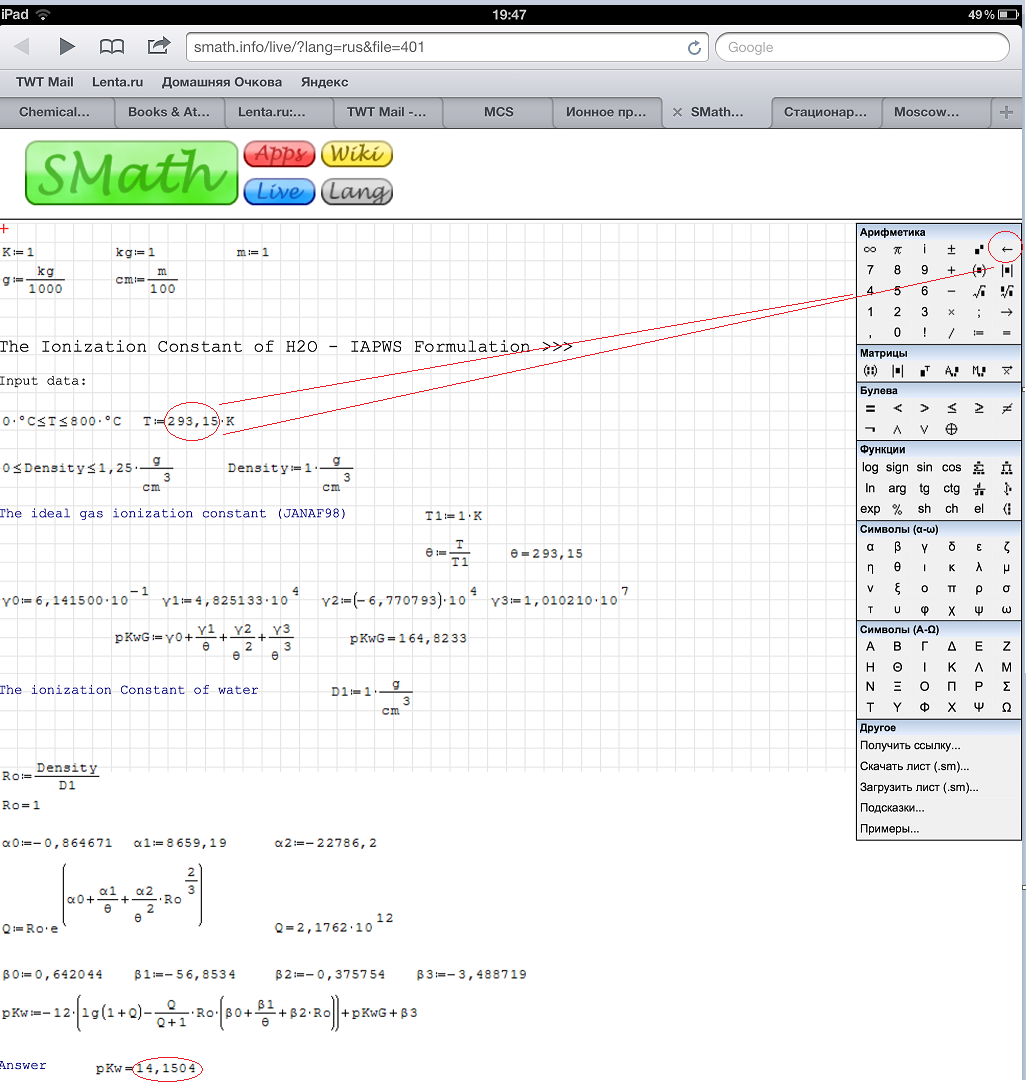Insert the plus-minus symbol

coord(951,249)
